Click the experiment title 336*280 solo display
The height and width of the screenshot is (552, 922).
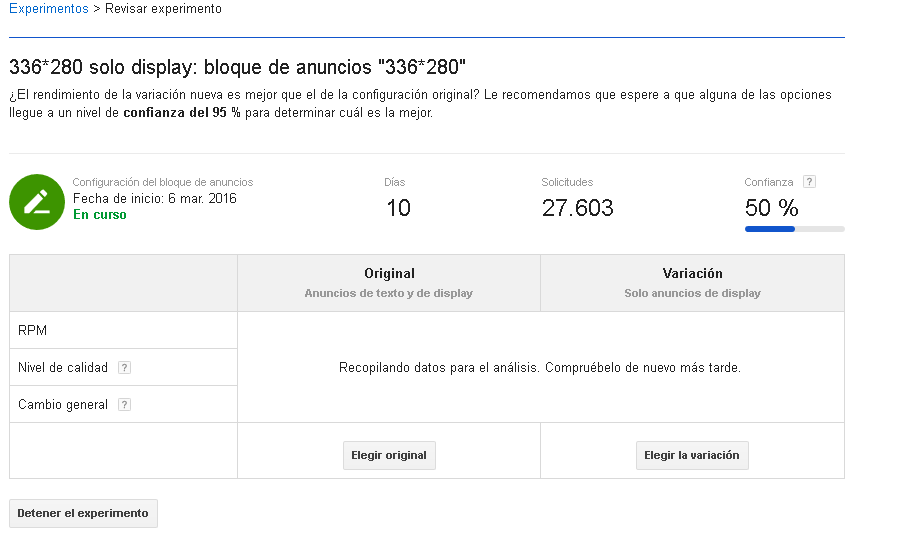[x=237, y=67]
